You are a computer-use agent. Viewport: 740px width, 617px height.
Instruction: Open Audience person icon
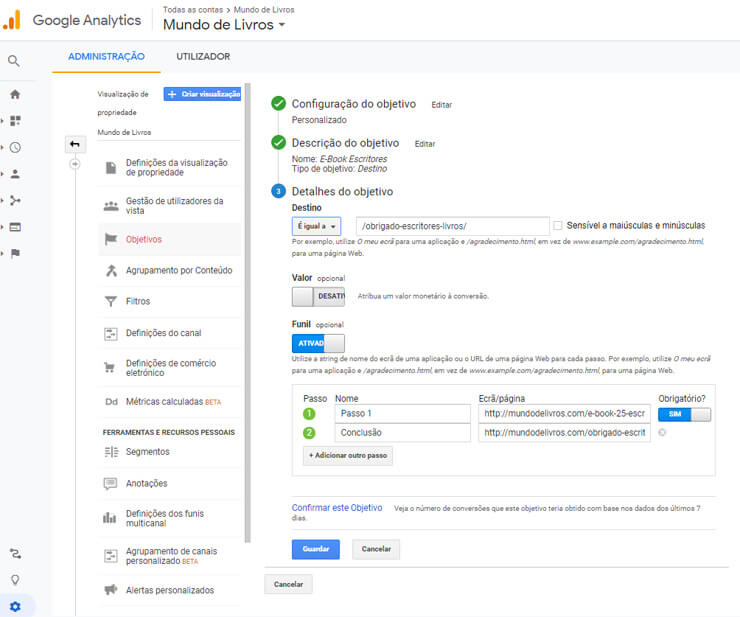pos(15,174)
